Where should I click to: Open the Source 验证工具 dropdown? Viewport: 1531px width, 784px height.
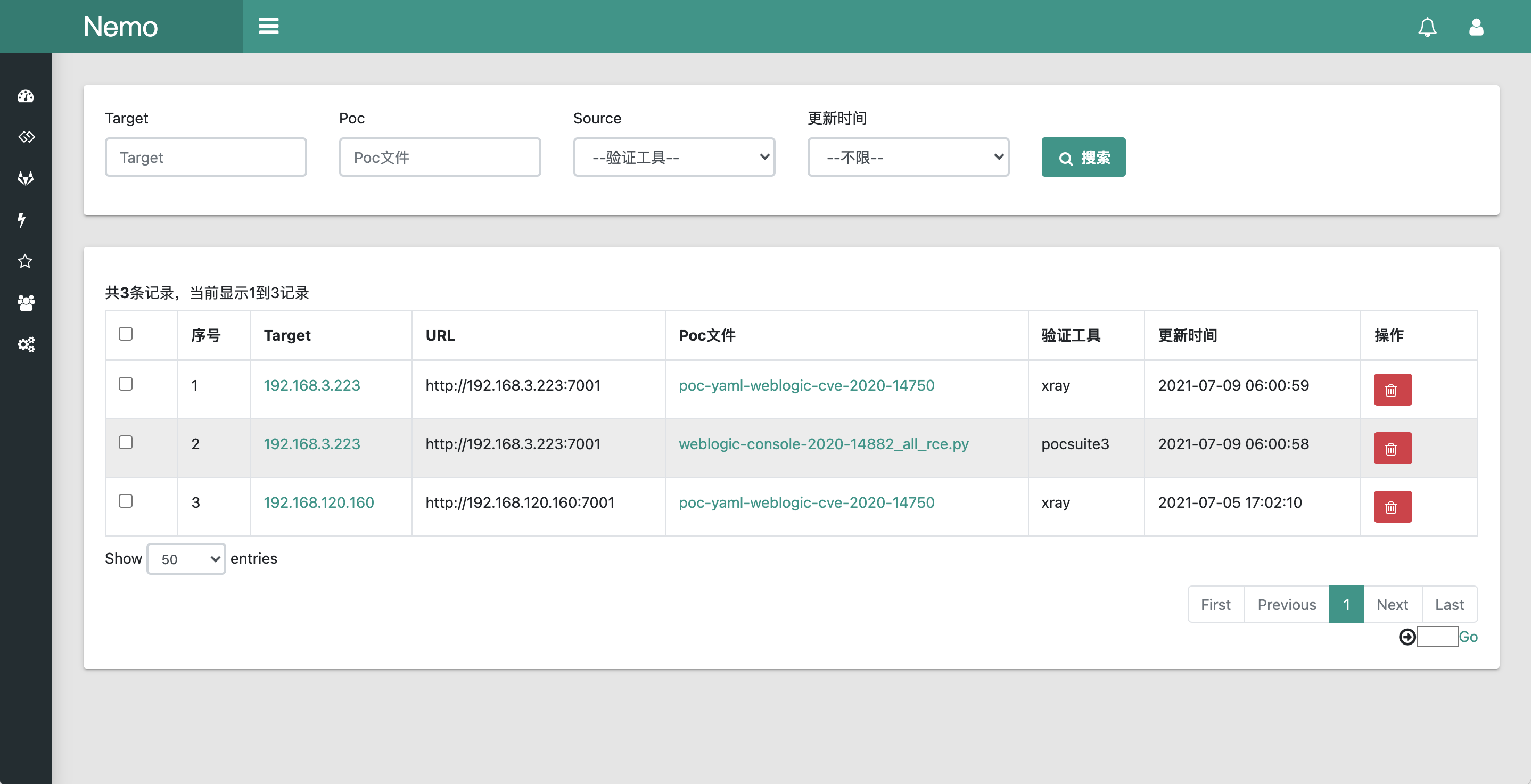(674, 158)
